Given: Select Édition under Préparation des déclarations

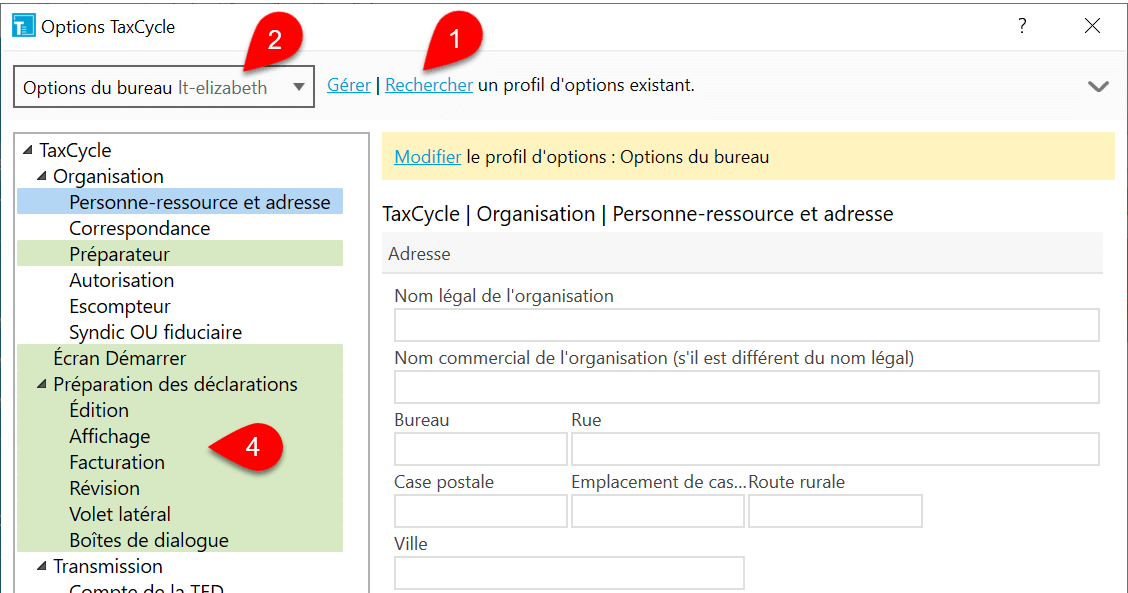Looking at the screenshot, I should 180,410.
